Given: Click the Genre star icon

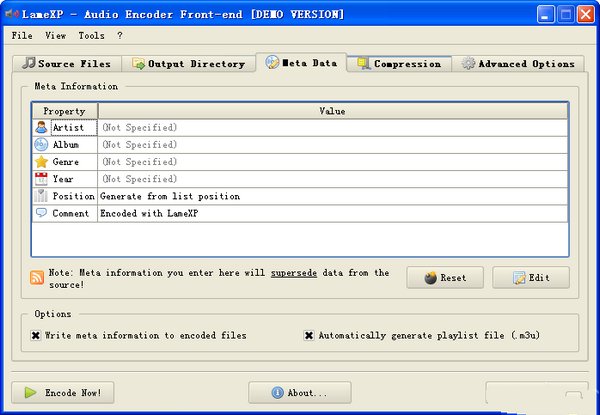Looking at the screenshot, I should (x=41, y=162).
